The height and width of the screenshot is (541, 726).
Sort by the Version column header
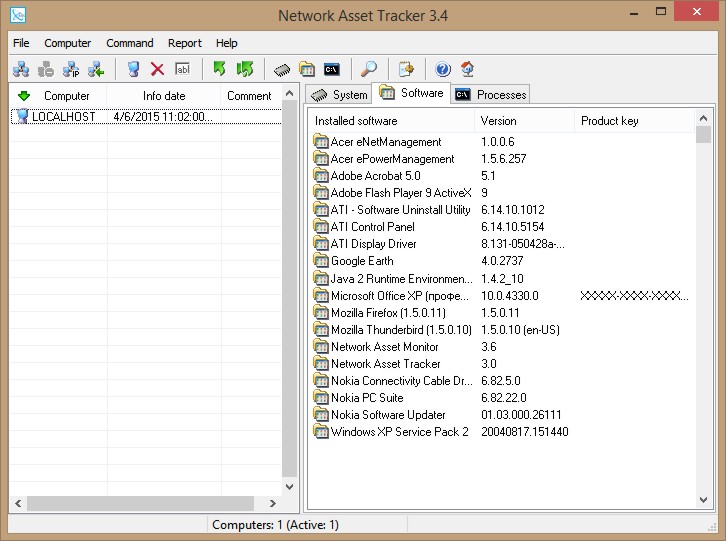(x=524, y=121)
